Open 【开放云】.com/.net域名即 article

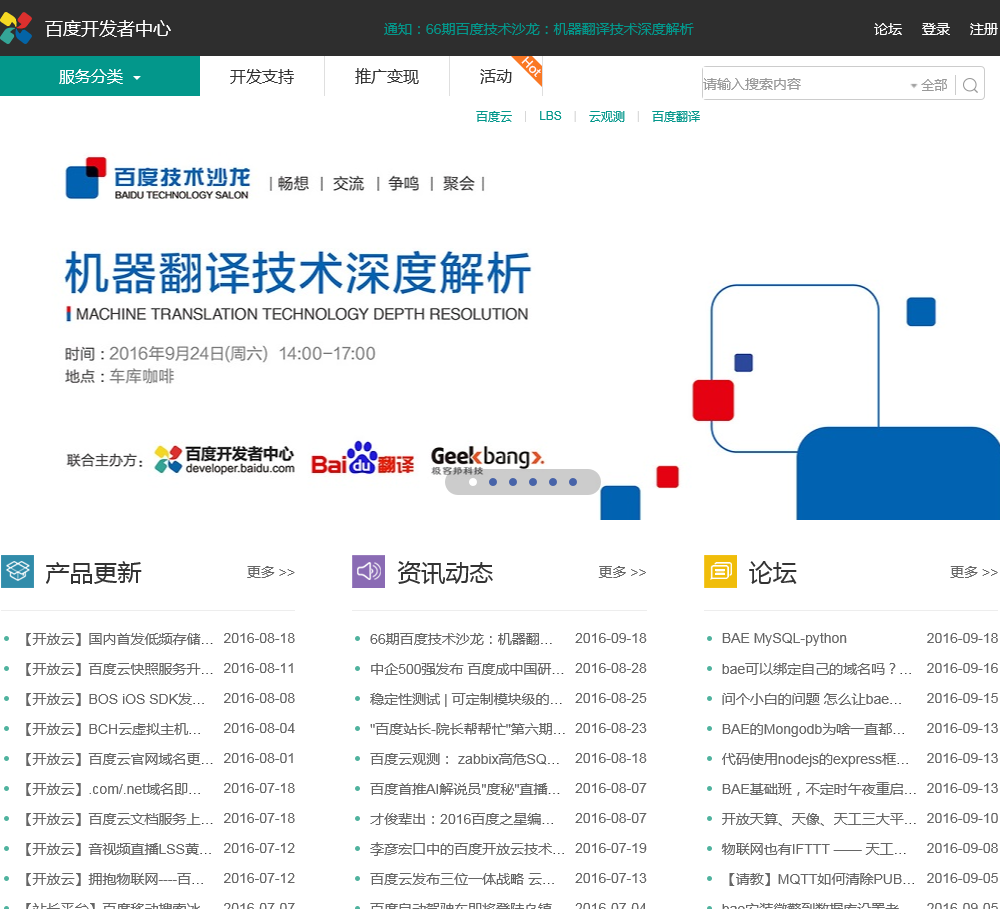(110, 788)
